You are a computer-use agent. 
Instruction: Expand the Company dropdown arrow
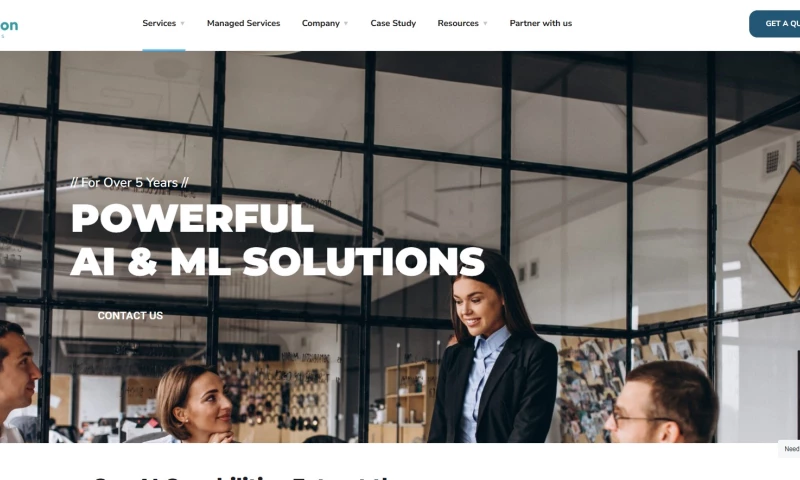click(x=346, y=23)
